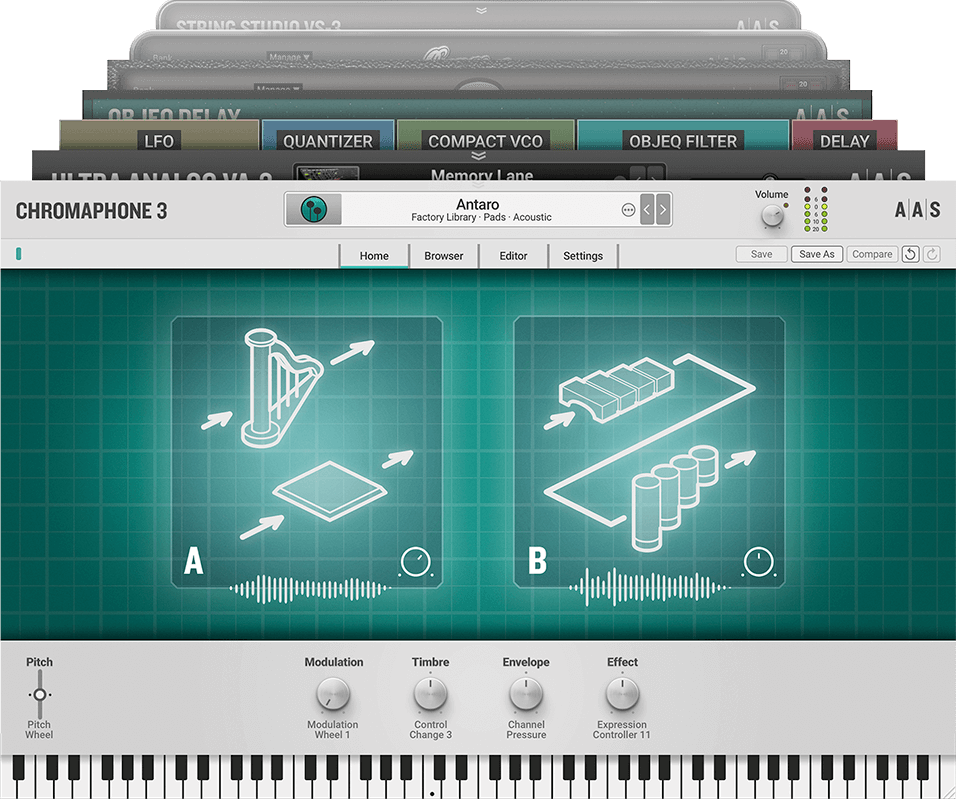Open the preset options ellipsis menu
The height and width of the screenshot is (799, 956).
628,210
